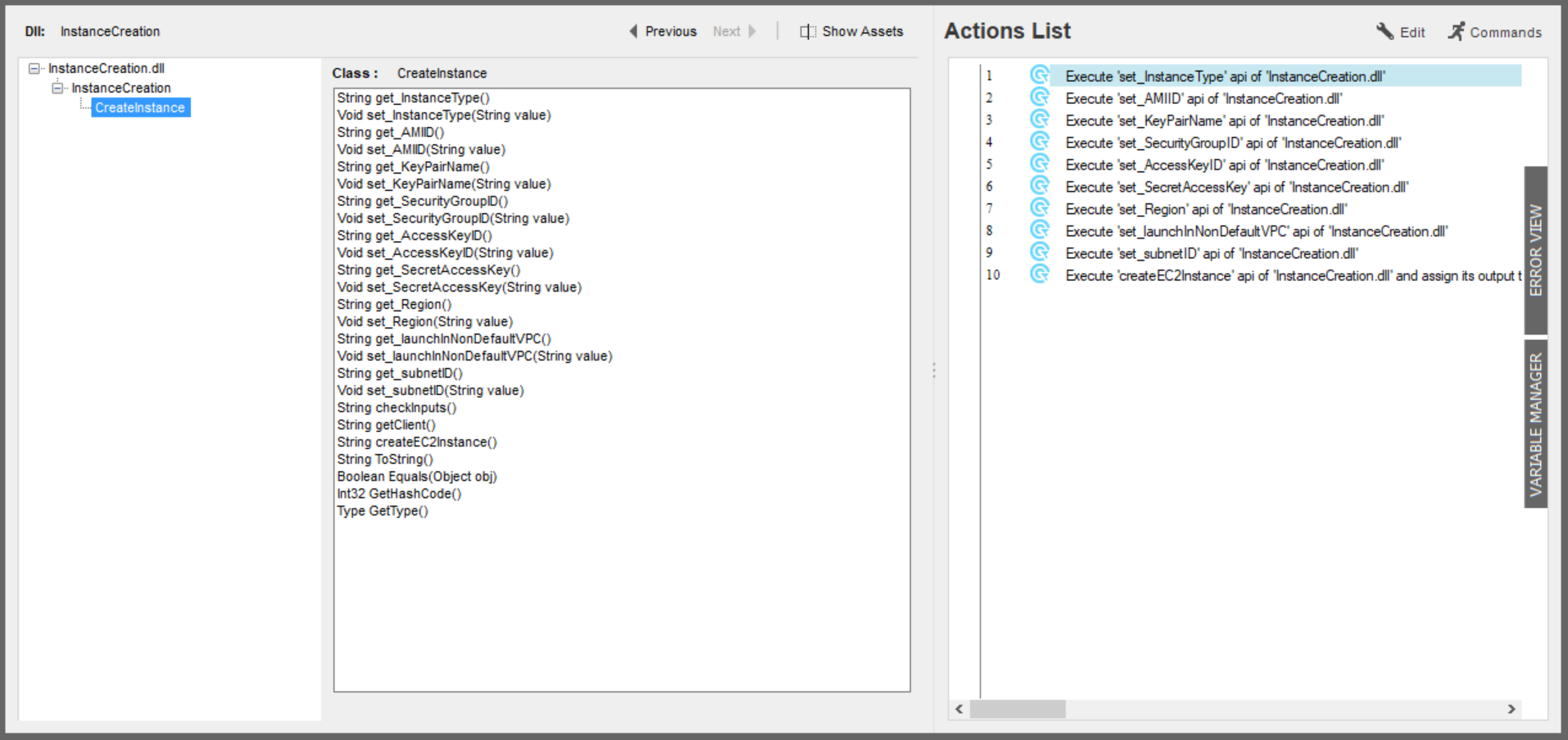
Task: Click the command icon beside set_AccessKeyID action
Action: point(1040,164)
